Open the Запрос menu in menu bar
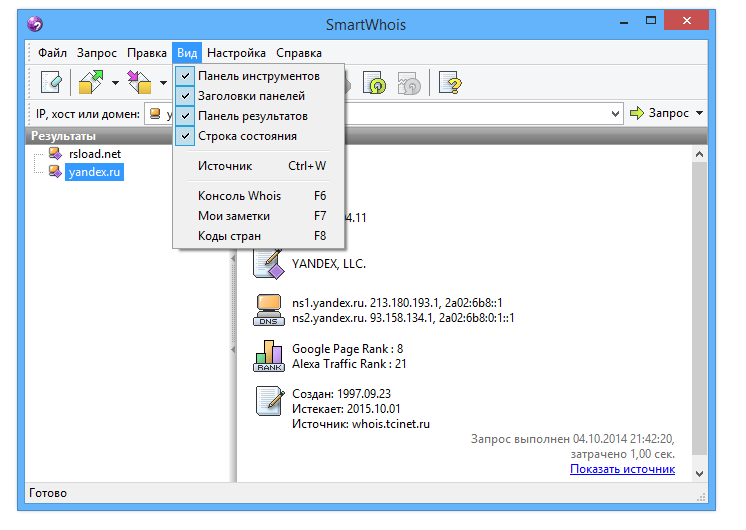This screenshot has width=746, height=530. tap(97, 53)
